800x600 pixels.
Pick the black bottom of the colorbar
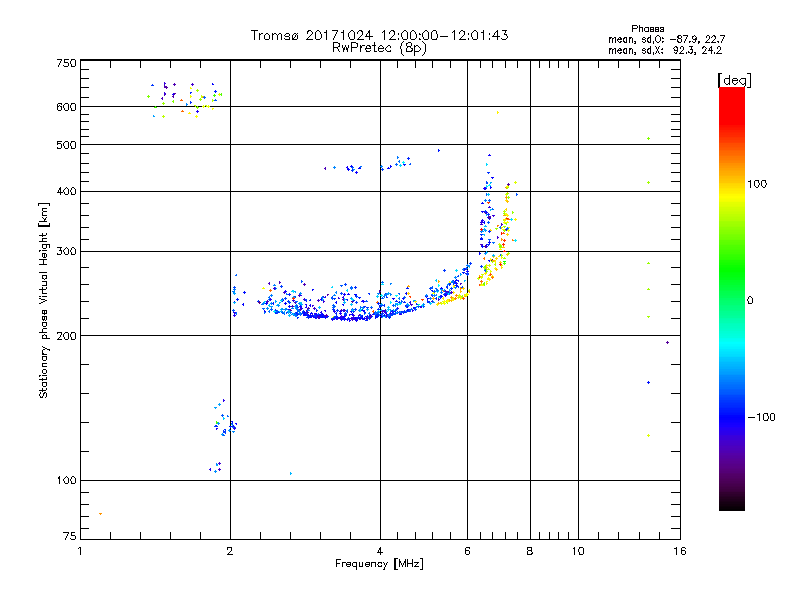click(x=732, y=505)
